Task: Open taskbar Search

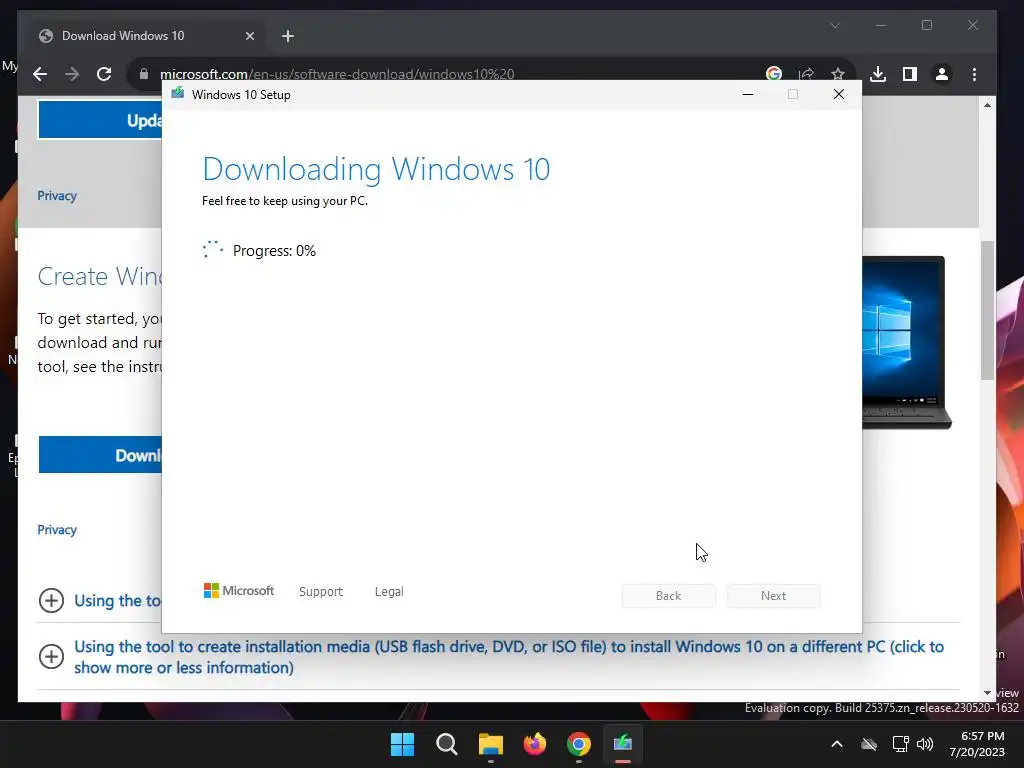Action: 447,744
